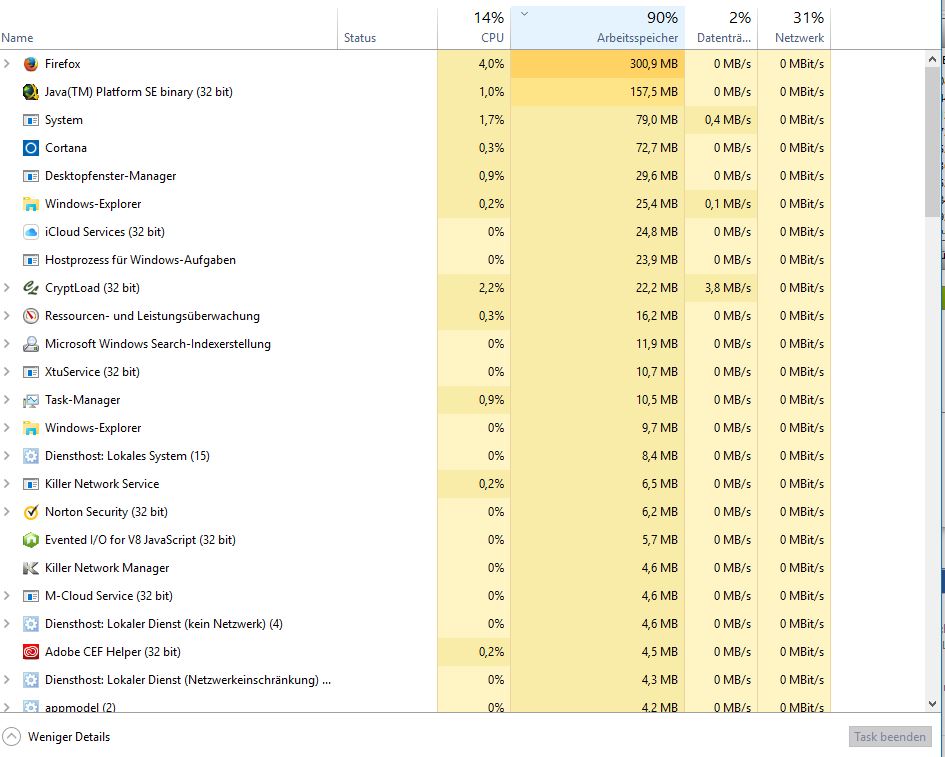Click the scrollbar down arrow
This screenshot has height=757, width=945.
tap(932, 703)
